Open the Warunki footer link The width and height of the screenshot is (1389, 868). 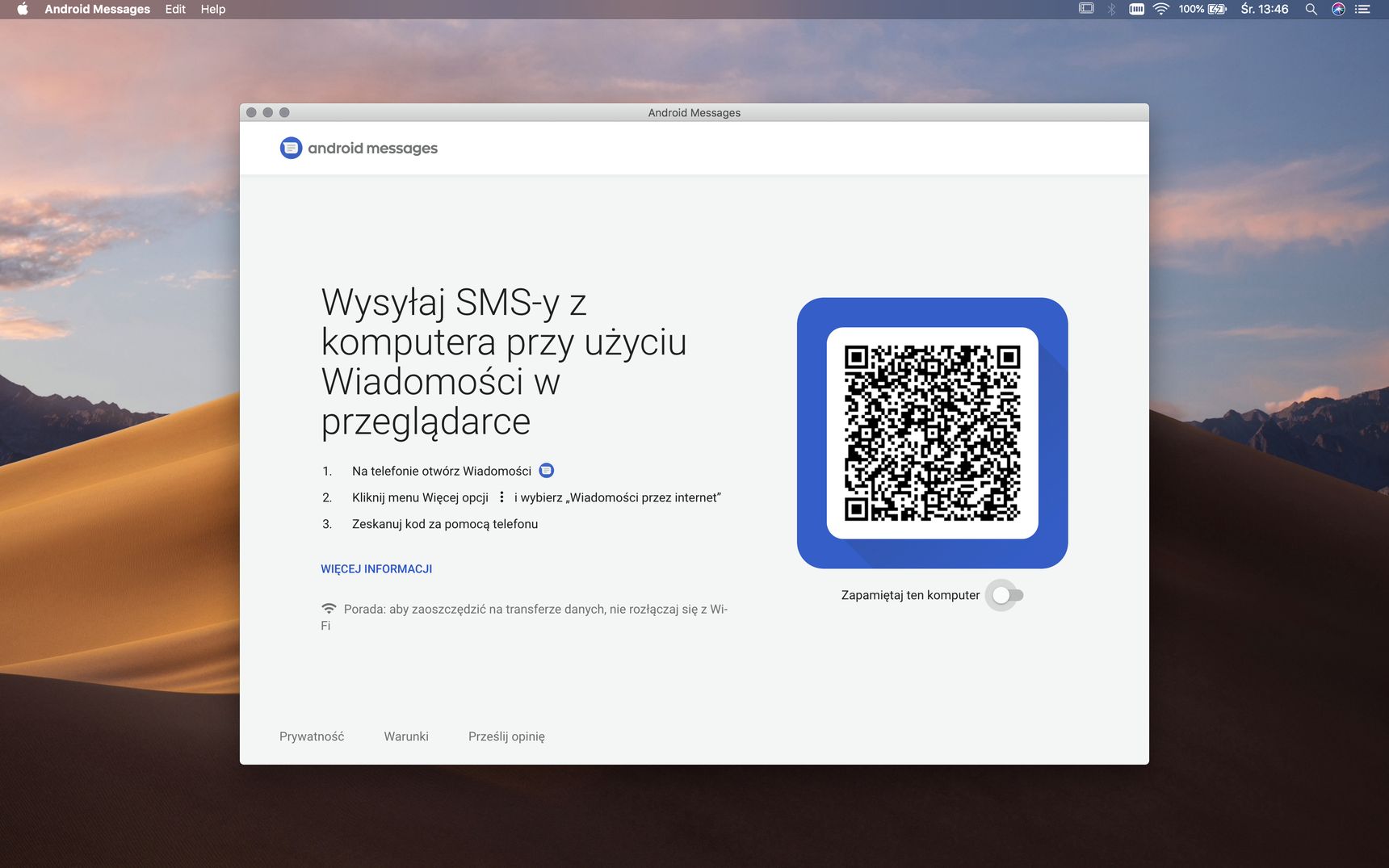[406, 736]
